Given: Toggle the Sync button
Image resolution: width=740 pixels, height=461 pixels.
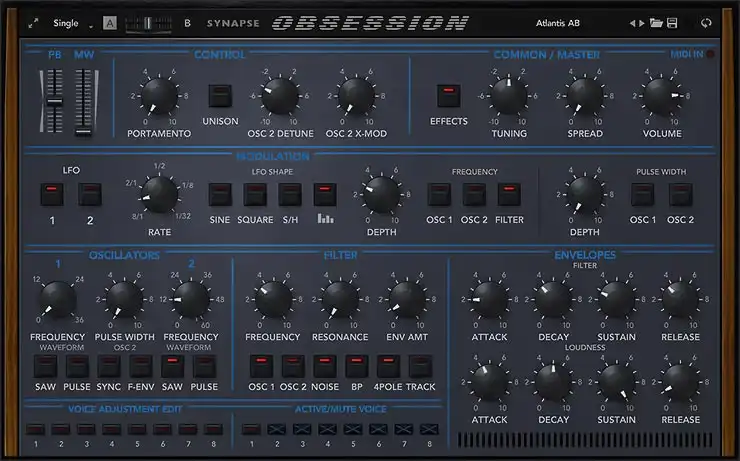Looking at the screenshot, I should [109, 366].
